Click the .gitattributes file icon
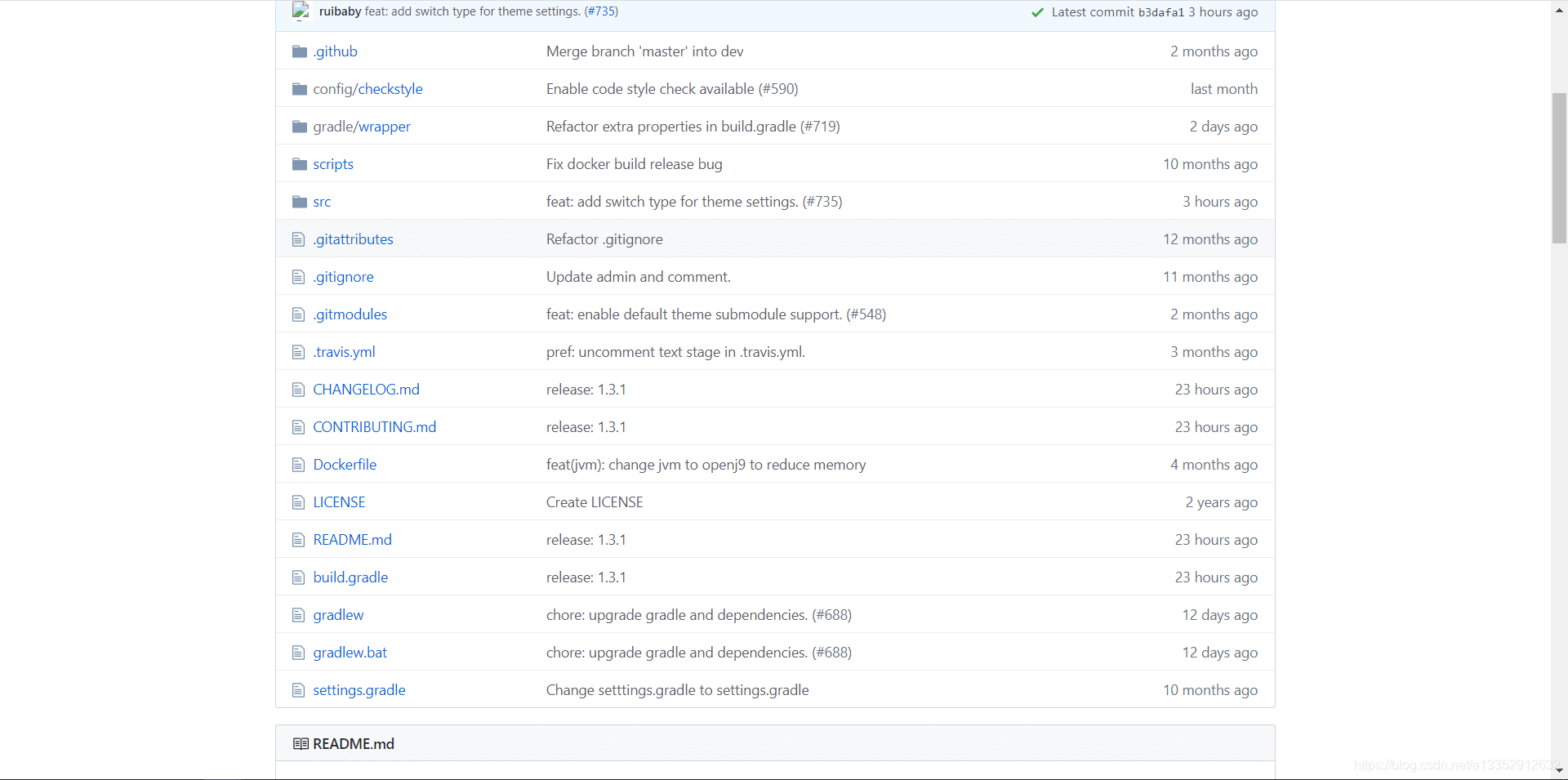Viewport: 1568px width, 780px height. 298,239
